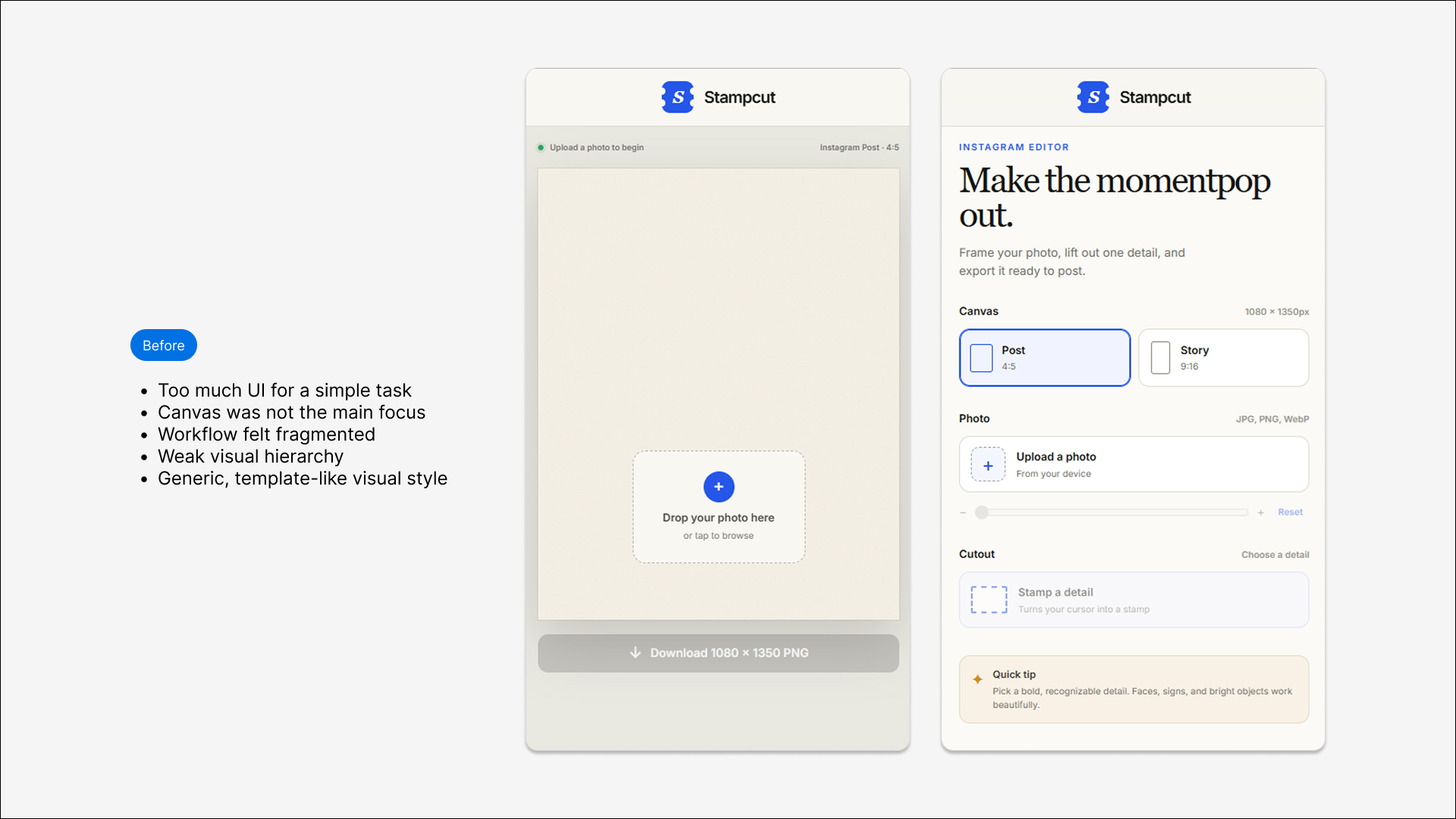This screenshot has width=1456, height=819.
Task: Click the Stampcut logo icon in the left mockup
Action: pyautogui.click(x=677, y=97)
